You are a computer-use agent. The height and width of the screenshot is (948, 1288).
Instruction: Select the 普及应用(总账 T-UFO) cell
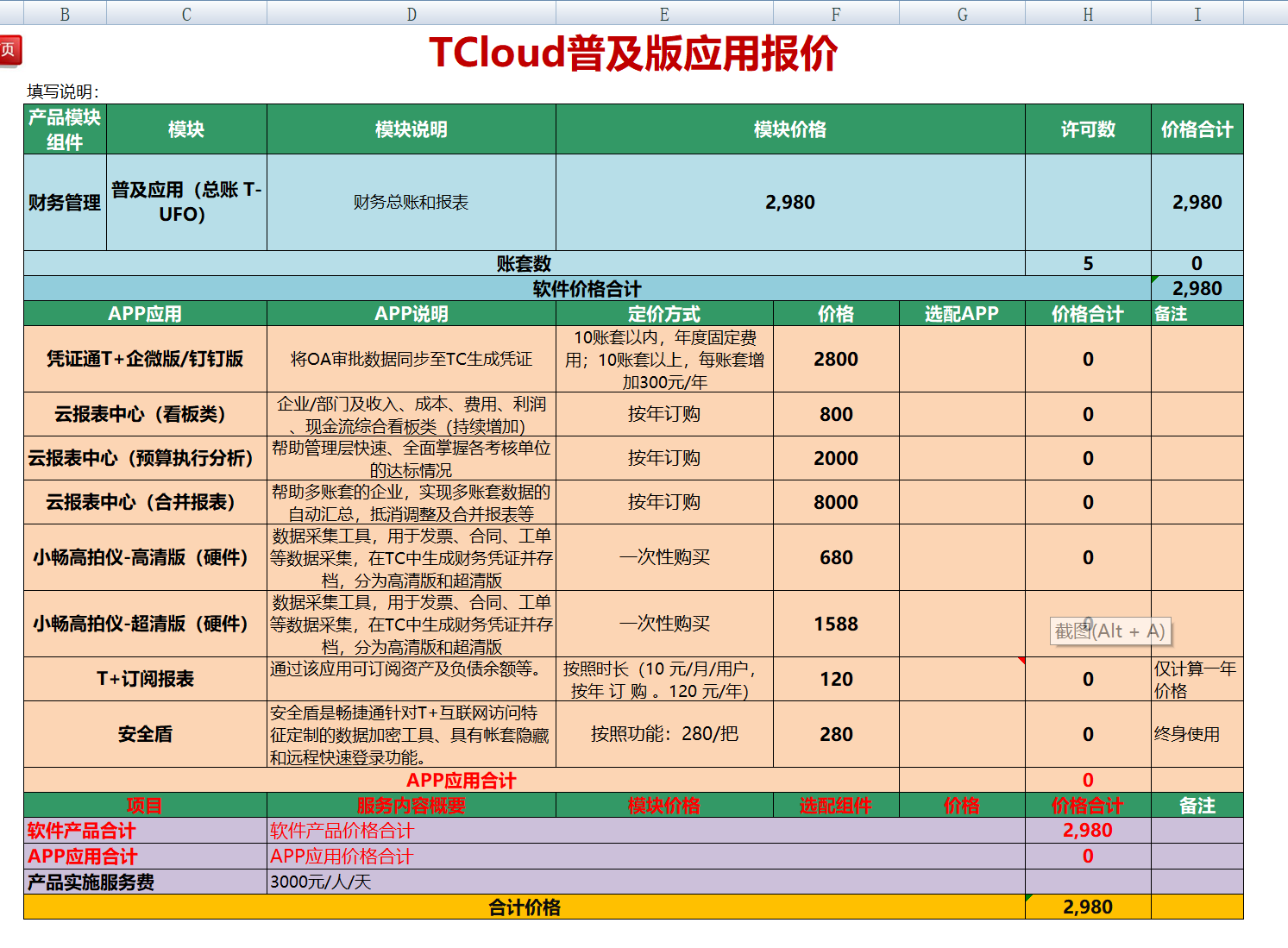[x=186, y=203]
